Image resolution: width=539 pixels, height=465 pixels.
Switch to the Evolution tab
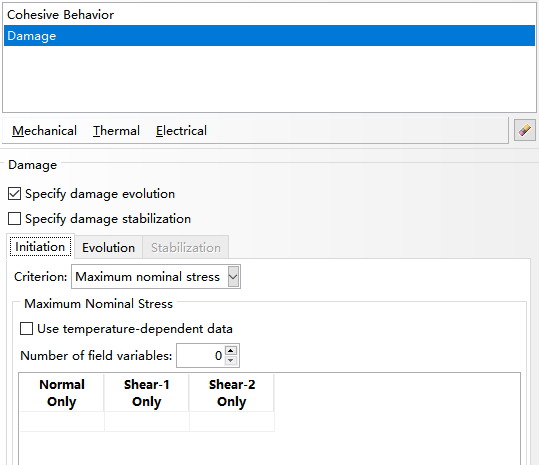pyautogui.click(x=108, y=247)
